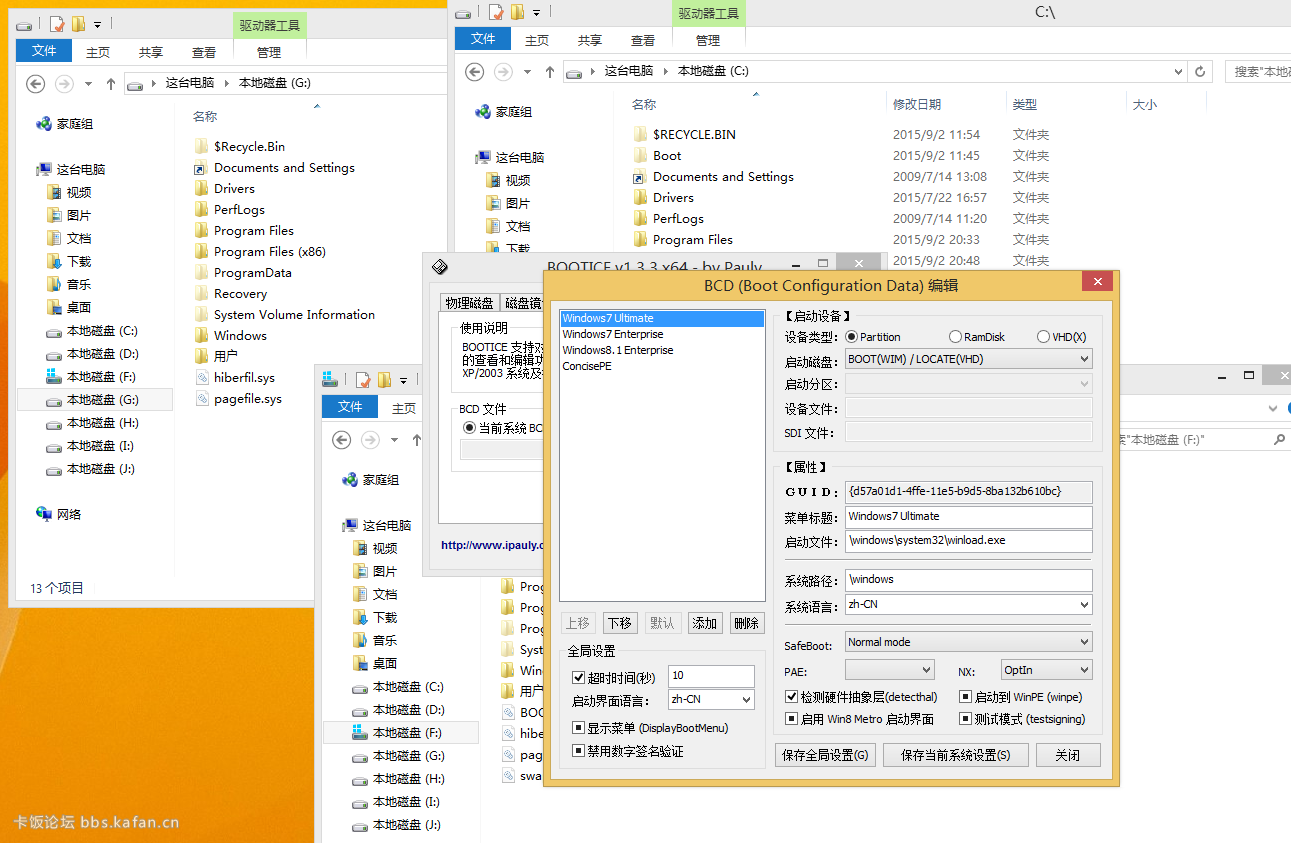The height and width of the screenshot is (843, 1291).
Task: Toggle 禁用数字签名验证 checkbox
Action: coord(579,751)
